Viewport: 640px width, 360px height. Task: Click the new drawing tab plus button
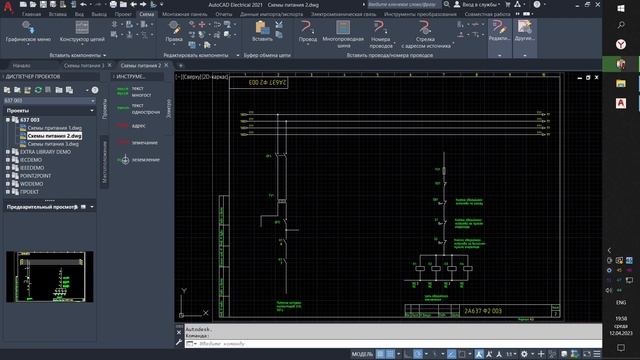tap(181, 65)
